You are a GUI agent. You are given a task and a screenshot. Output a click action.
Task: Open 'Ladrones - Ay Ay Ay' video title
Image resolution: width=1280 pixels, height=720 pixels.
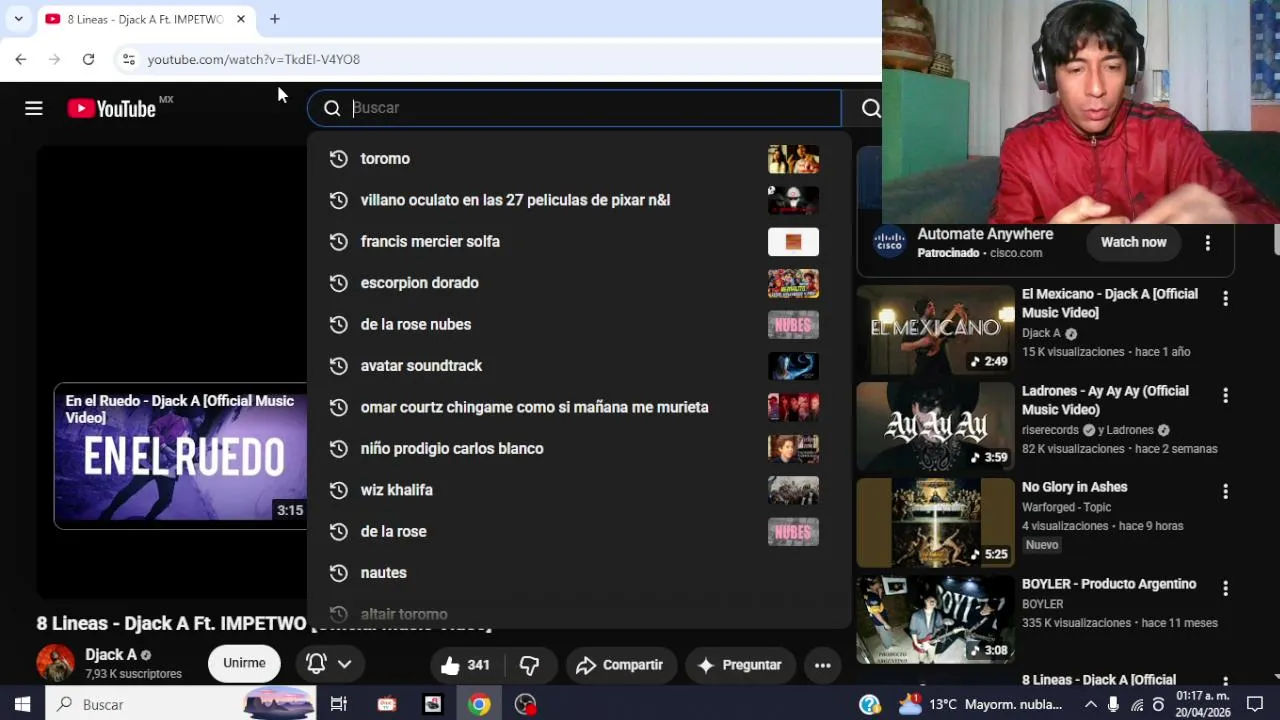[1105, 400]
